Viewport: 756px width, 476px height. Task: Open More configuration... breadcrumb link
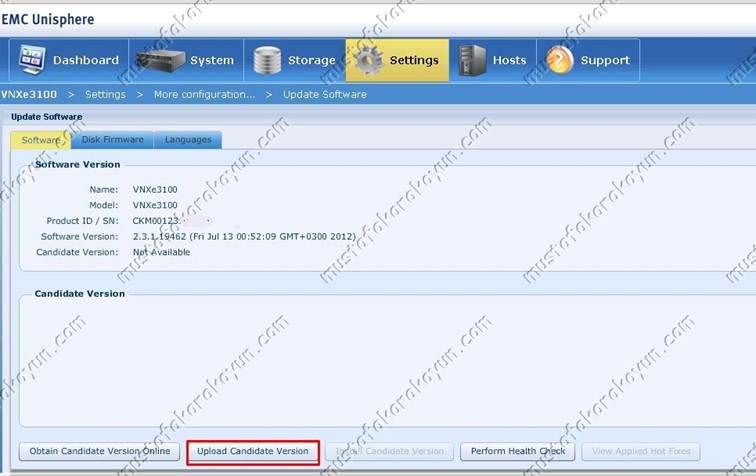pyautogui.click(x=204, y=95)
